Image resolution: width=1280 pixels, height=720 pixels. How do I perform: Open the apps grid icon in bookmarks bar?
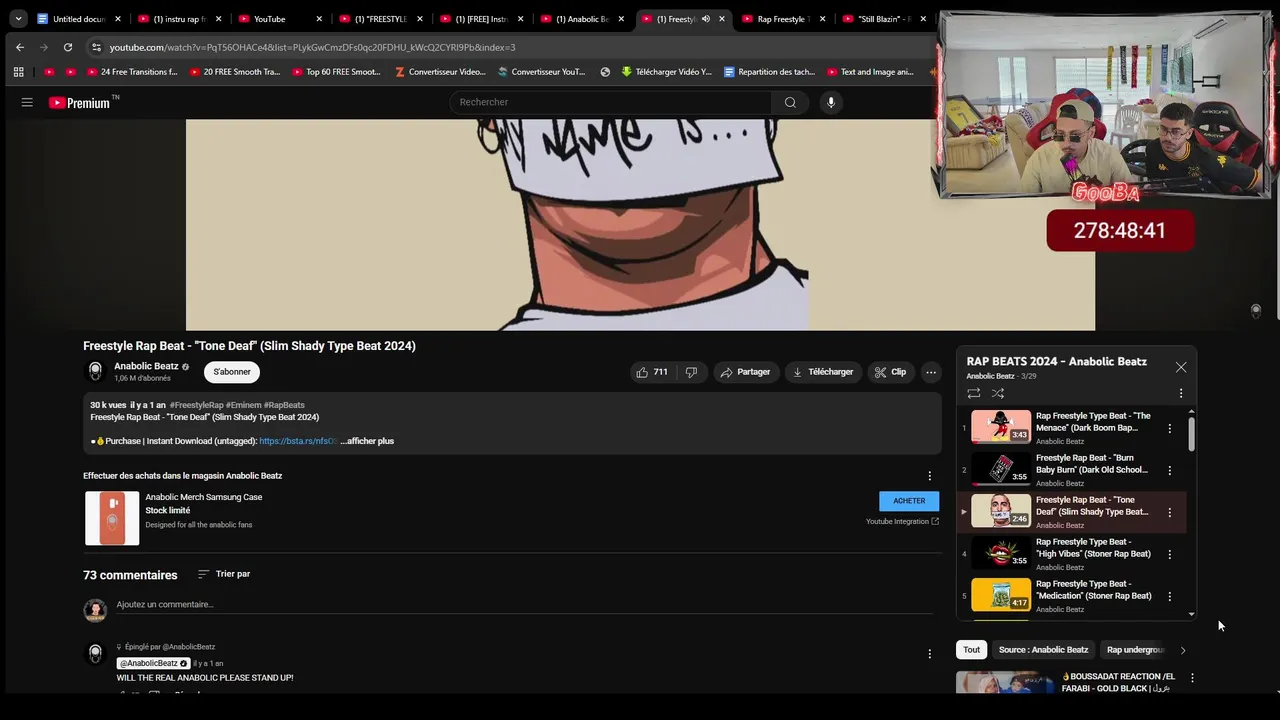(x=18, y=72)
